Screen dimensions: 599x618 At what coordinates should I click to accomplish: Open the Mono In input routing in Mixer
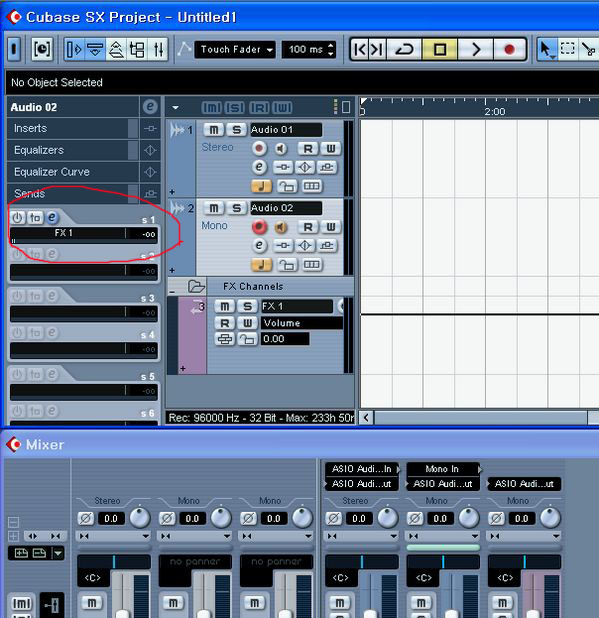[x=442, y=469]
